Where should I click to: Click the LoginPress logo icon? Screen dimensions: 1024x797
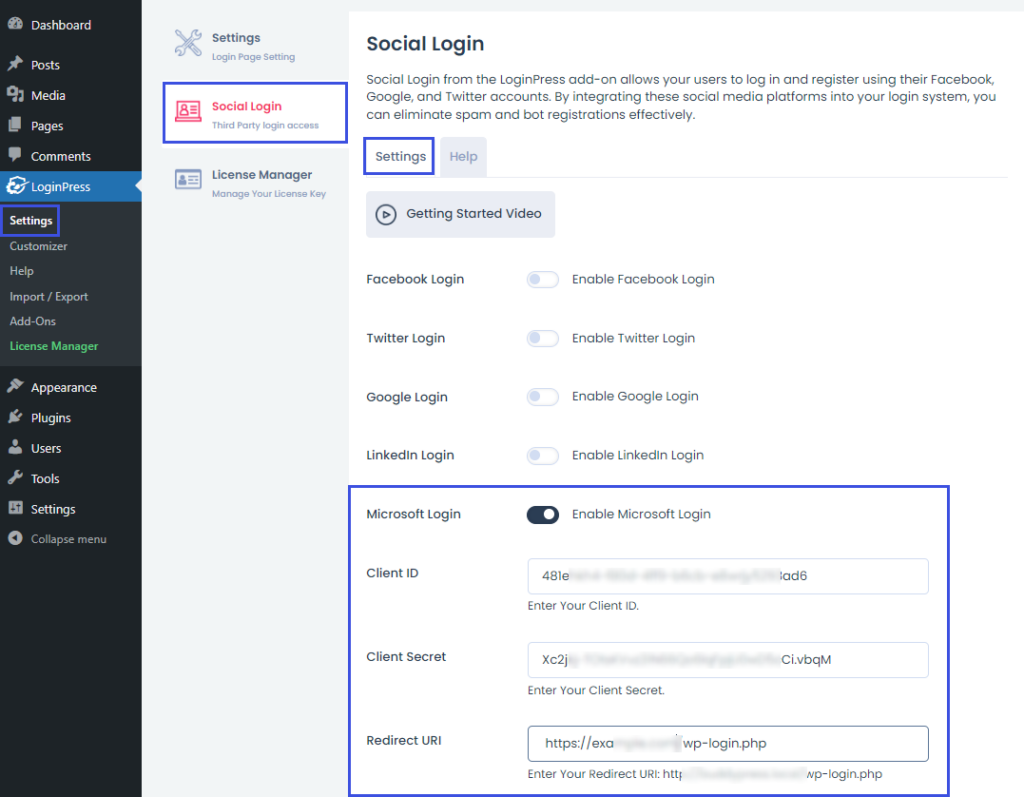coord(16,186)
